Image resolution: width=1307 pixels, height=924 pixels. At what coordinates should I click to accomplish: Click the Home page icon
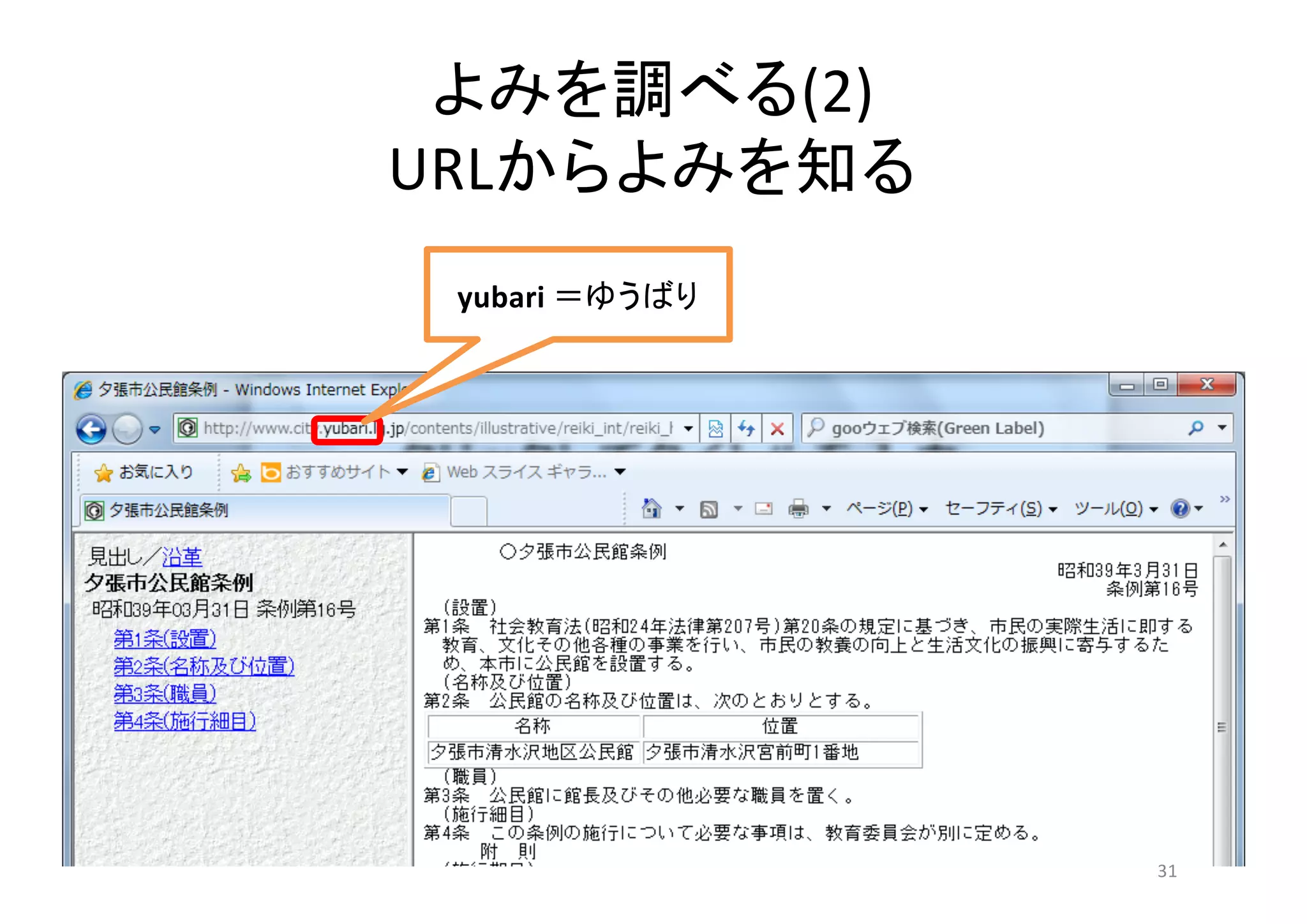click(651, 509)
